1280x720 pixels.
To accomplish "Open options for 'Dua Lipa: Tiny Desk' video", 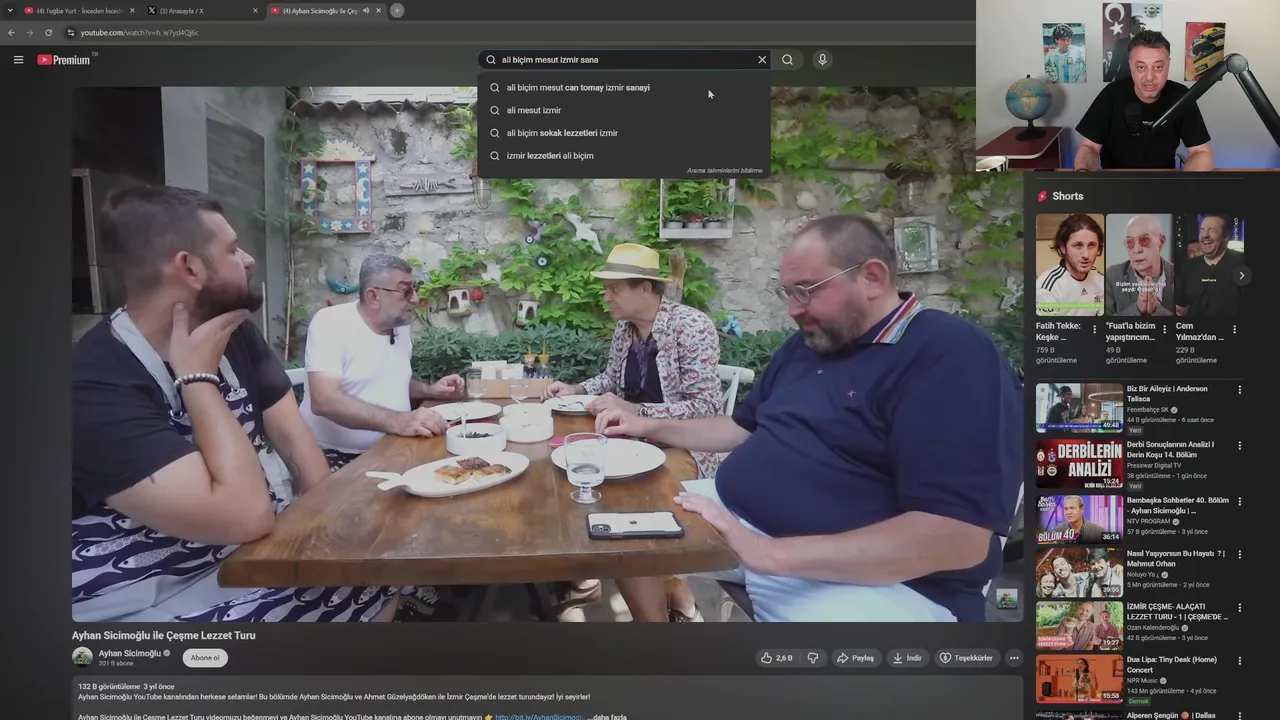I will coord(1240,661).
